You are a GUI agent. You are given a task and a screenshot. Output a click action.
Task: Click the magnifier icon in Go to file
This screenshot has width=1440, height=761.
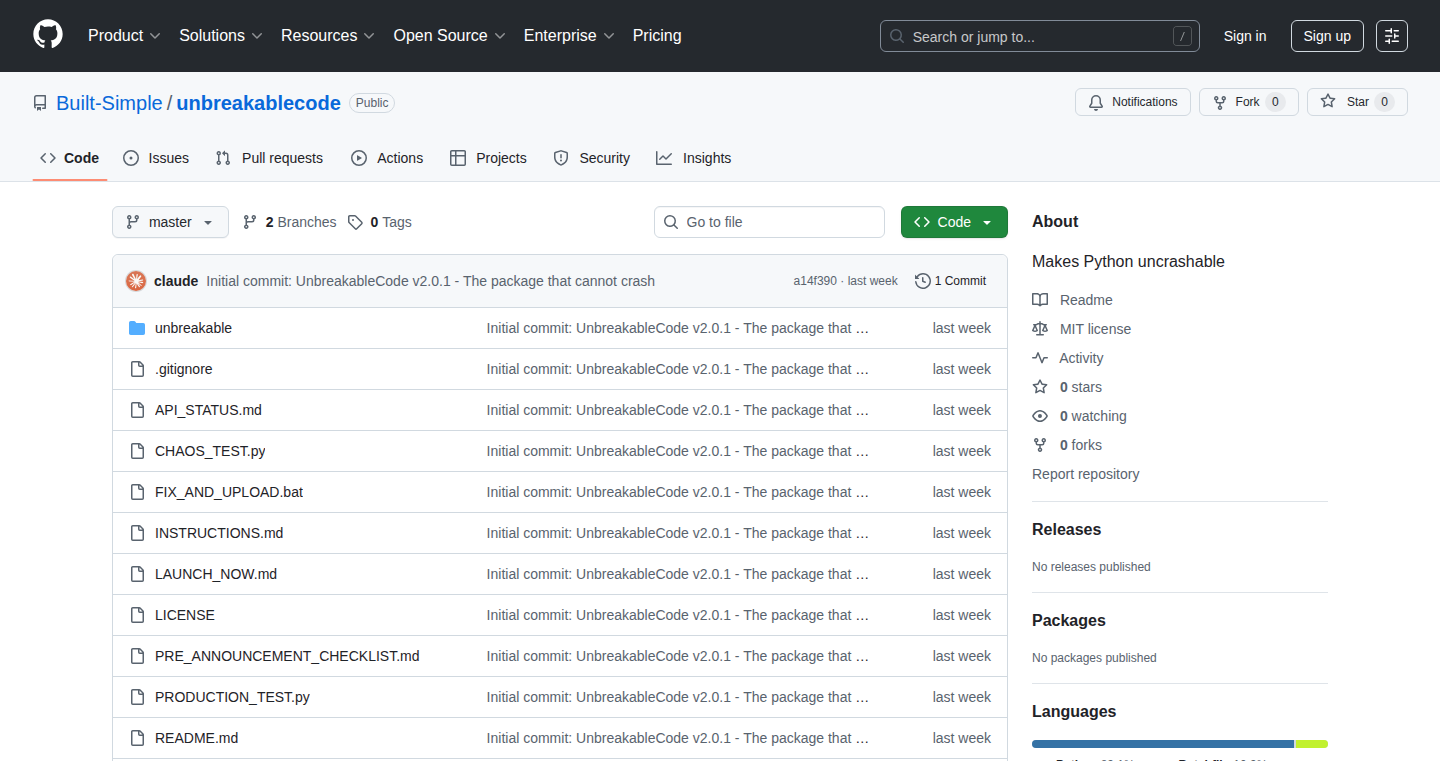(672, 222)
